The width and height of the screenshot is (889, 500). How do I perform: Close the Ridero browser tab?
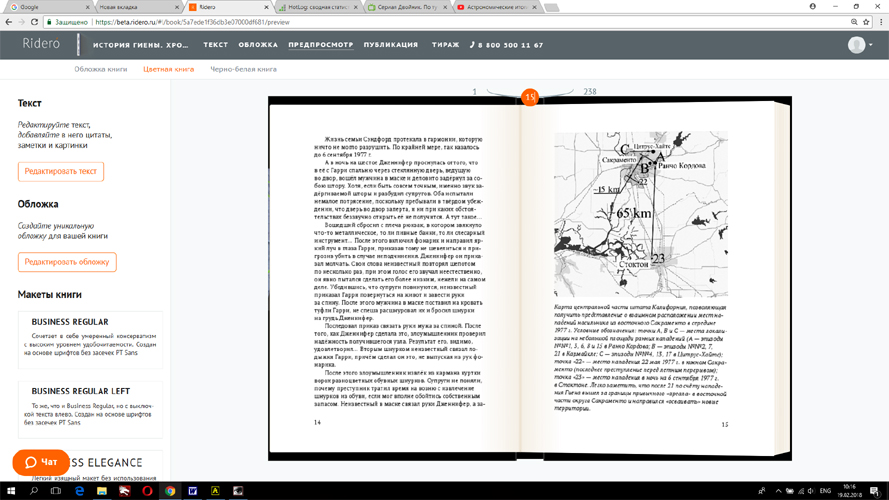click(266, 7)
